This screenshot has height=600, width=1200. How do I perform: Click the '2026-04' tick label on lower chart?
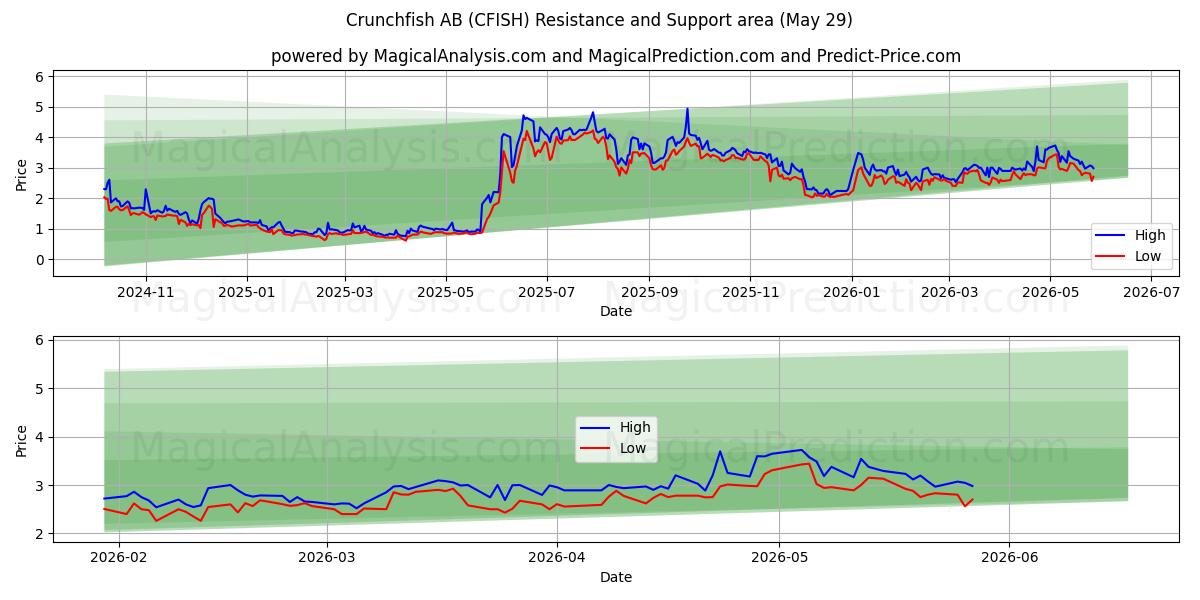[556, 557]
